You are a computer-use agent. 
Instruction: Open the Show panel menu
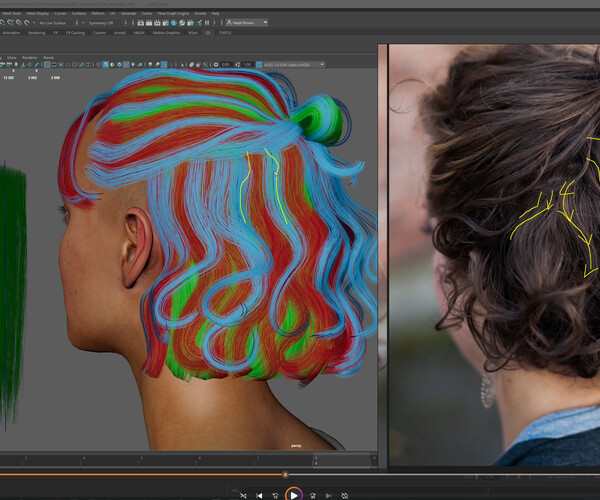pyautogui.click(x=11, y=57)
